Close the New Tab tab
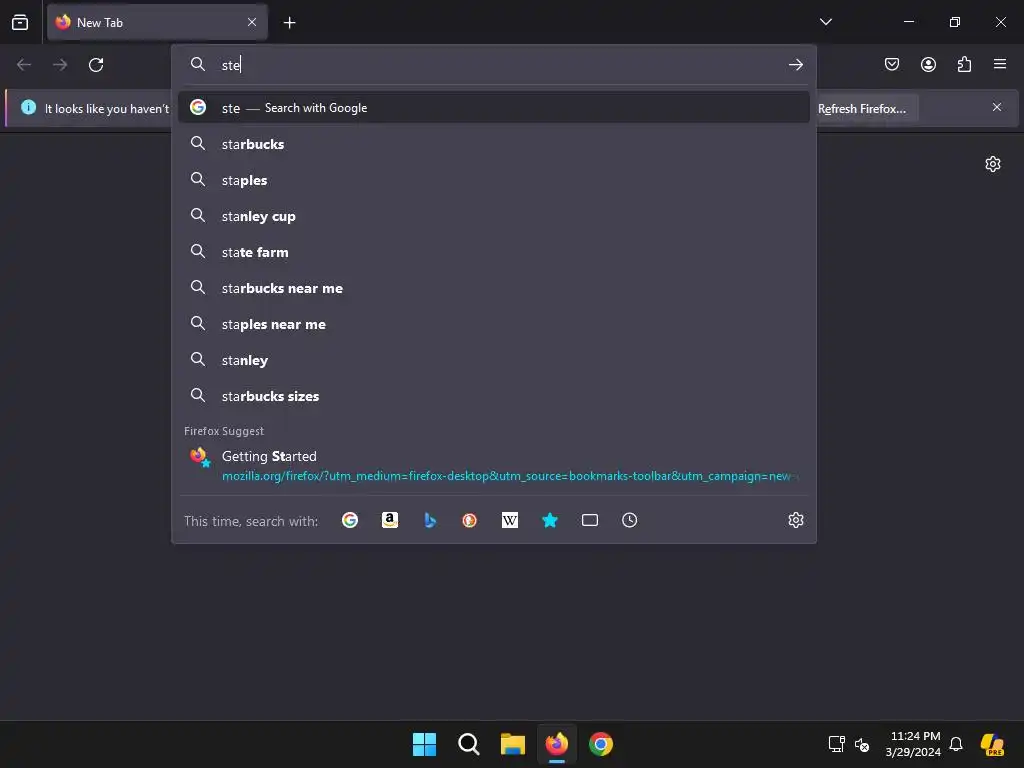 click(x=252, y=22)
